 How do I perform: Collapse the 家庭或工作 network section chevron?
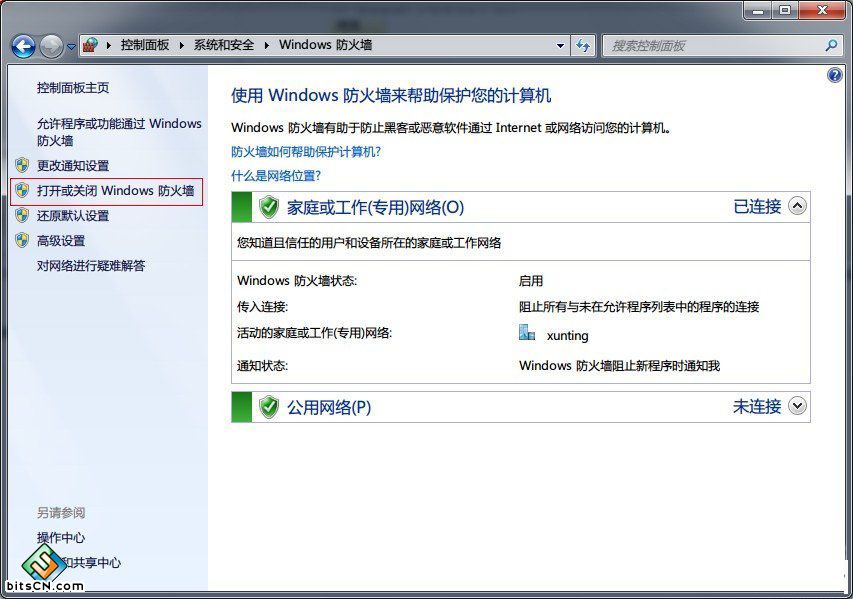[798, 206]
